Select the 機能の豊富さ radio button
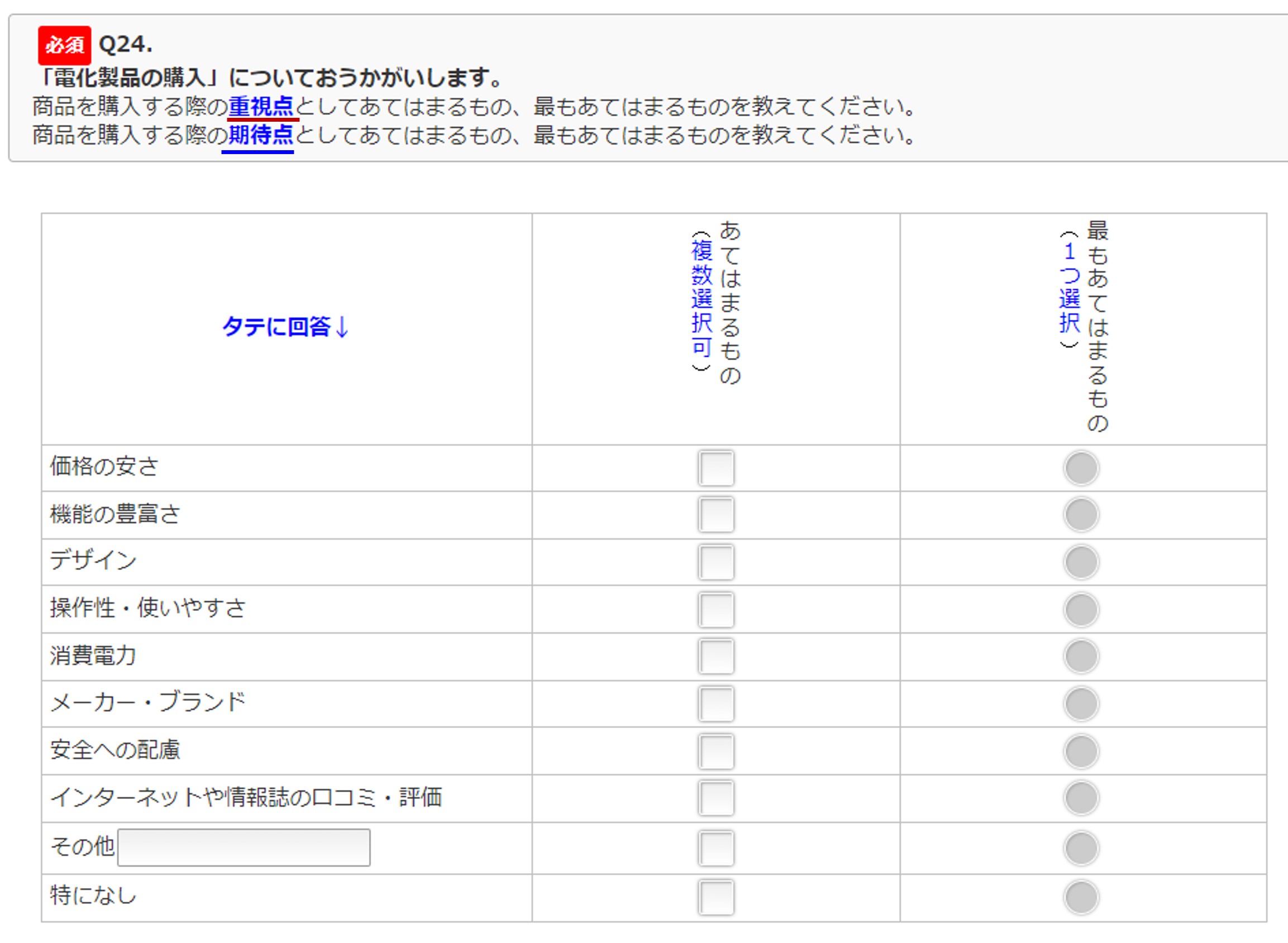 [1081, 515]
